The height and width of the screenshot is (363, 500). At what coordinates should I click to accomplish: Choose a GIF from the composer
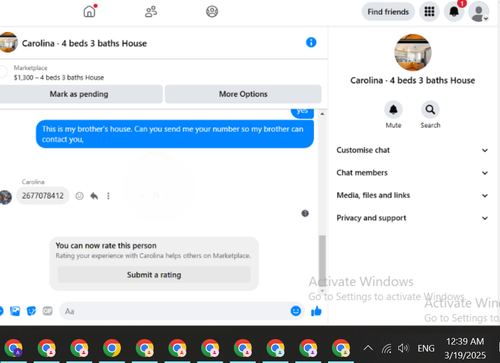48,311
